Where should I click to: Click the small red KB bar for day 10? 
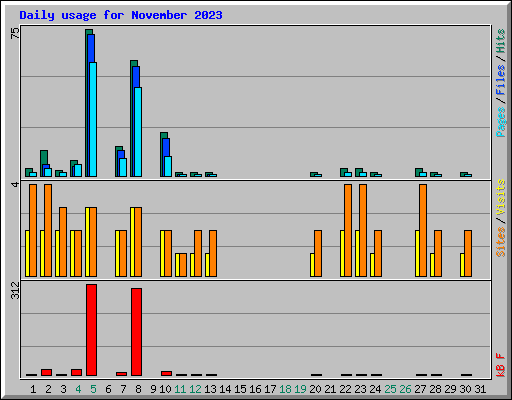(x=166, y=373)
